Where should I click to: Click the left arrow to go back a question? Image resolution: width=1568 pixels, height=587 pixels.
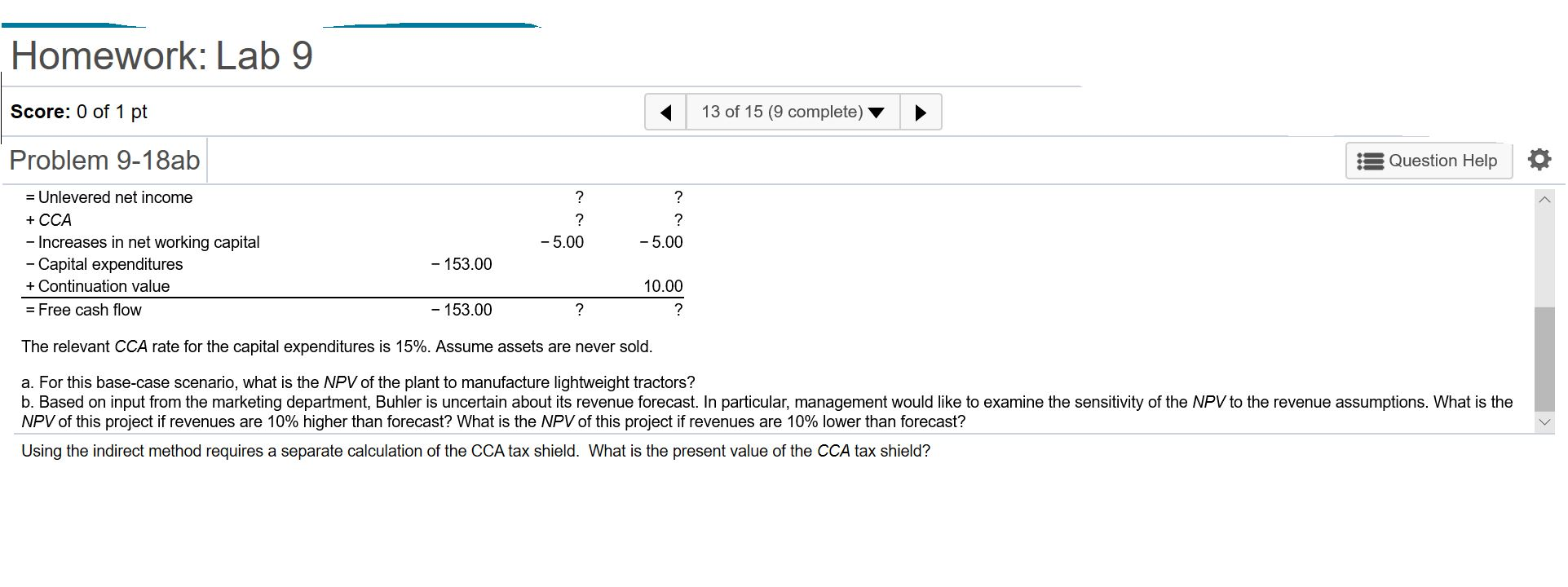pyautogui.click(x=665, y=112)
